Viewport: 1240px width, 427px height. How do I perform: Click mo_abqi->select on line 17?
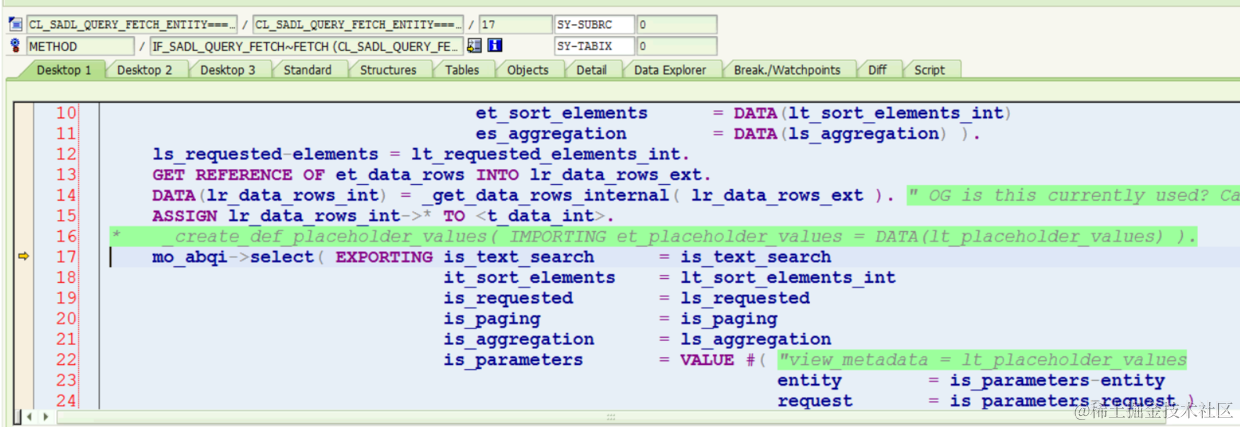233,257
